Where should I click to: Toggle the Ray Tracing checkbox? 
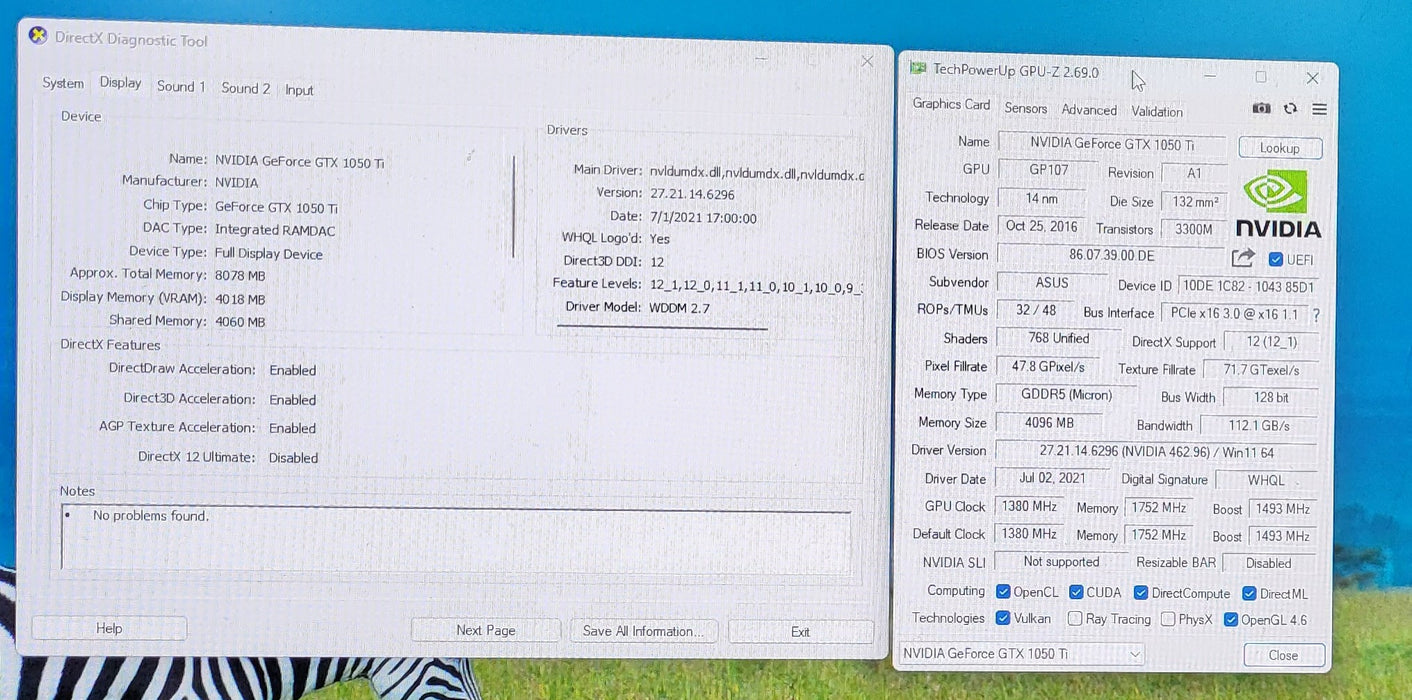pos(1075,619)
